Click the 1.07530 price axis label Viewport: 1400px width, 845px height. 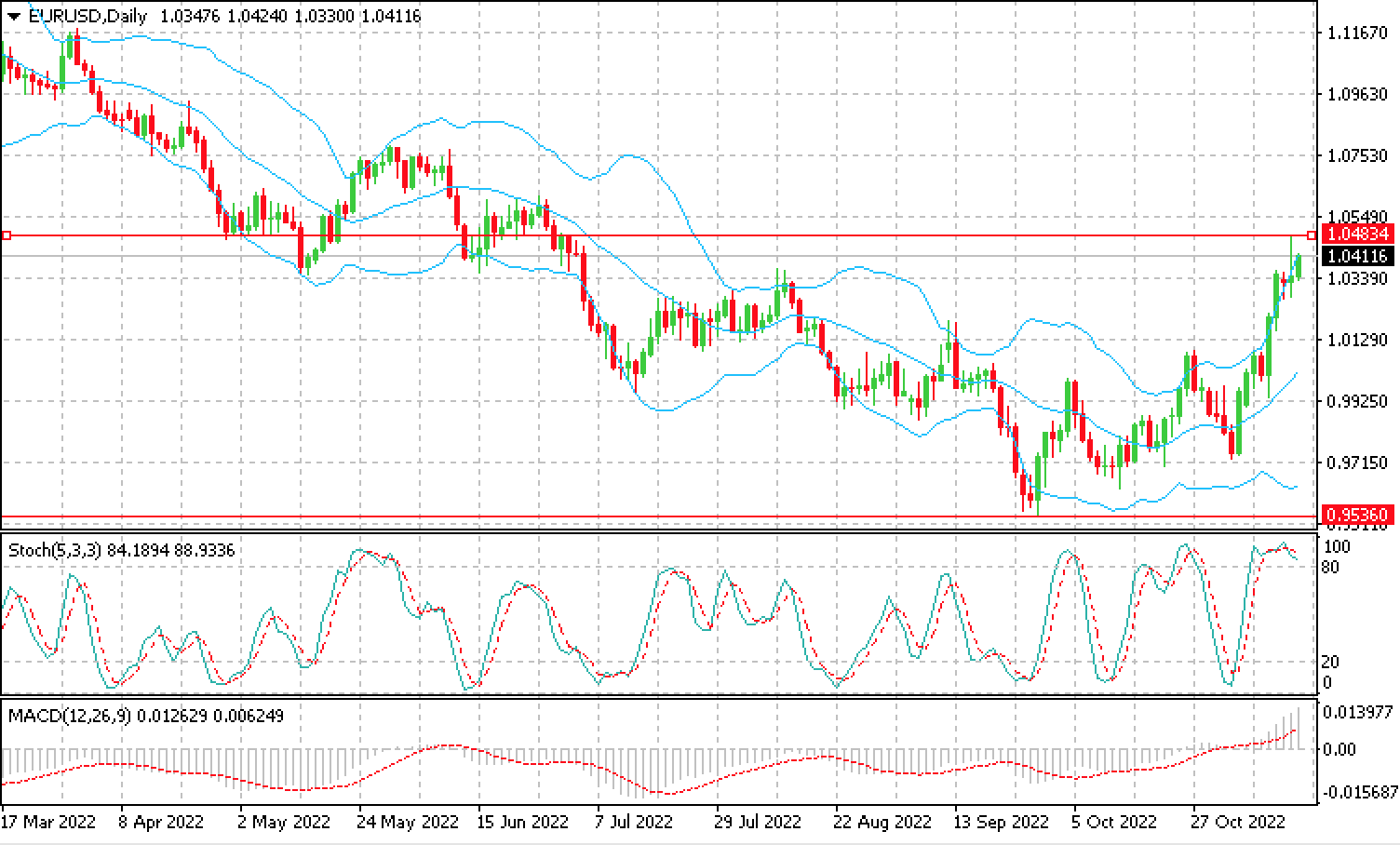pyautogui.click(x=1358, y=155)
